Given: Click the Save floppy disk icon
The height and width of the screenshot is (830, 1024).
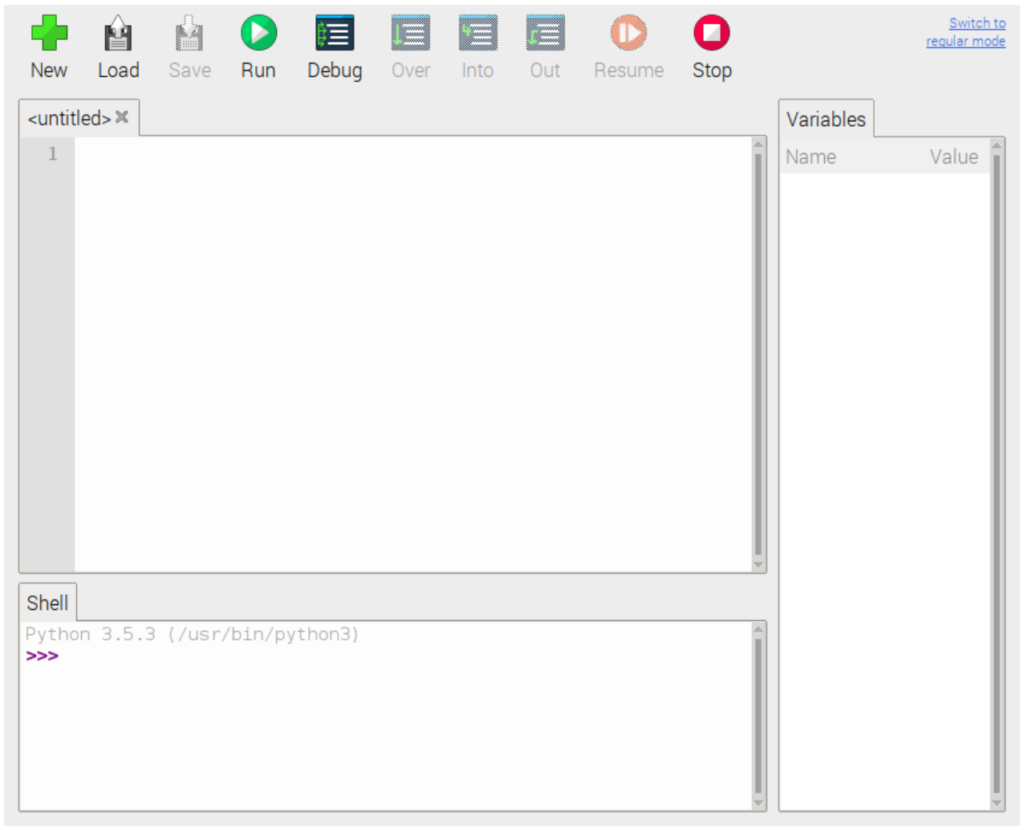Looking at the screenshot, I should pyautogui.click(x=189, y=33).
